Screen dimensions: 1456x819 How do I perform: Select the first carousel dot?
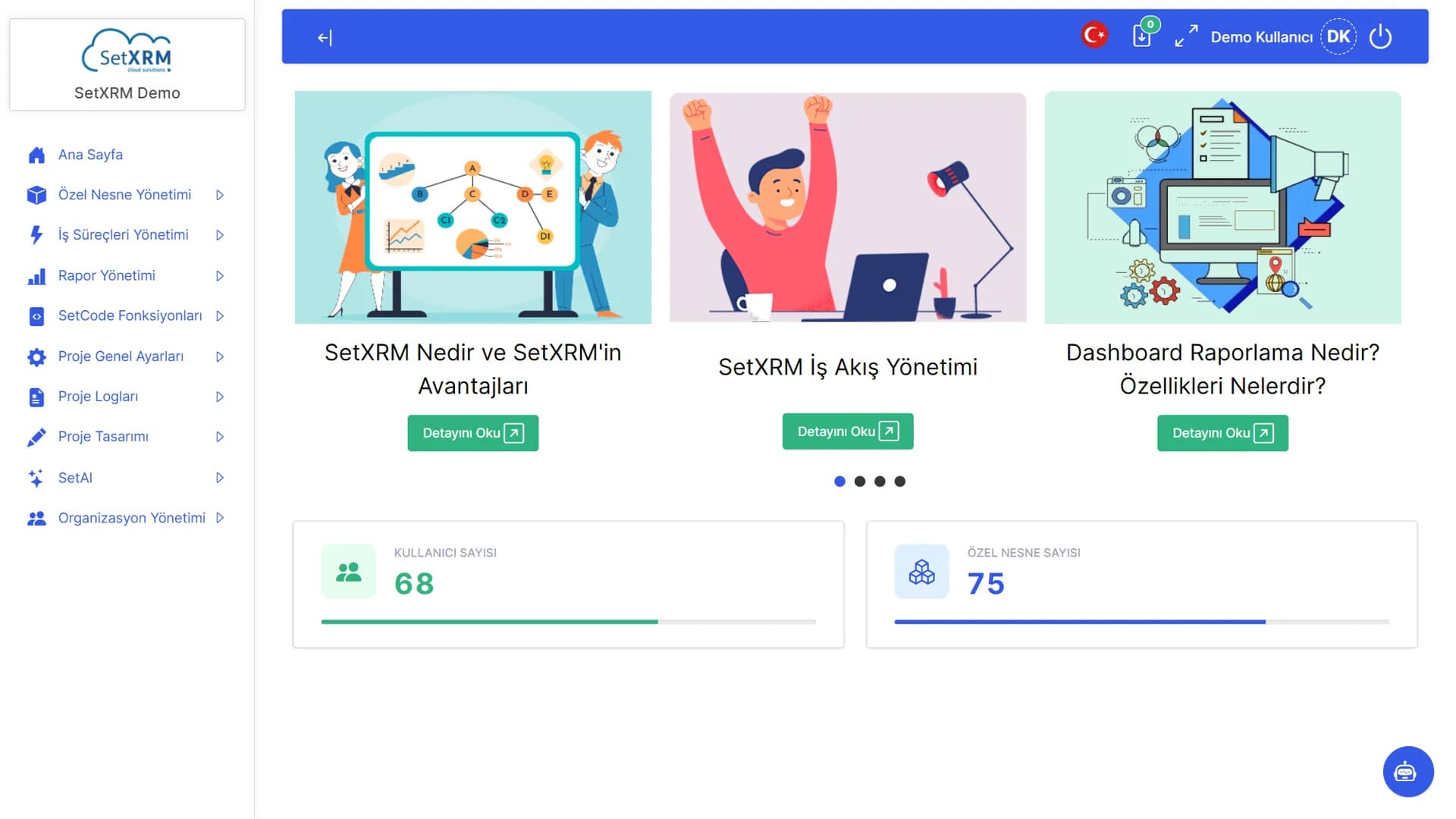tap(839, 482)
